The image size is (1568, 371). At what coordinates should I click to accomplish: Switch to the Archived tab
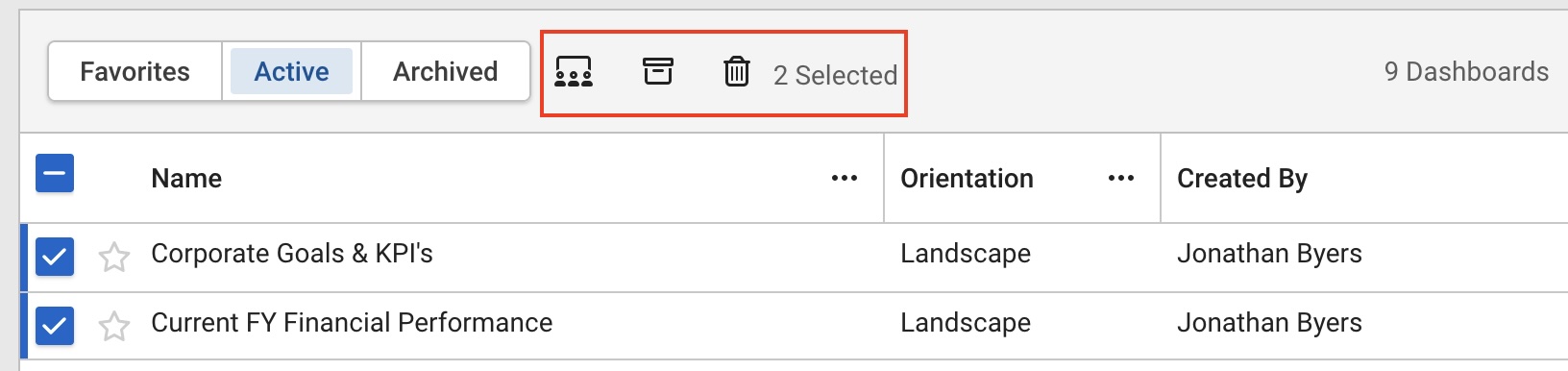446,71
